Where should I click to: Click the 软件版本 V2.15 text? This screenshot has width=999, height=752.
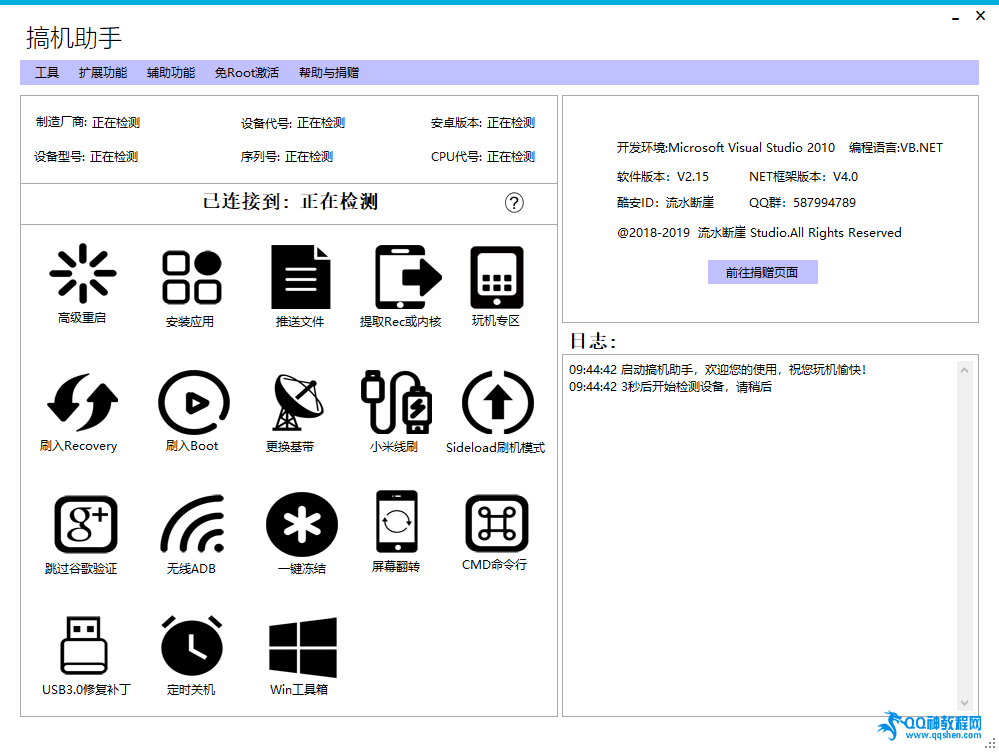tap(663, 177)
